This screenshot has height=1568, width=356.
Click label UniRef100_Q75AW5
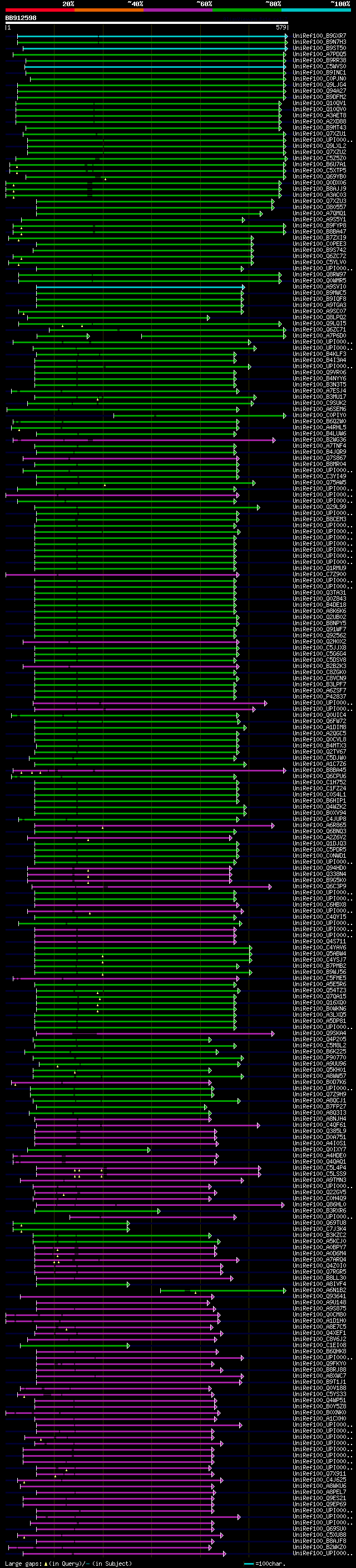[319, 483]
